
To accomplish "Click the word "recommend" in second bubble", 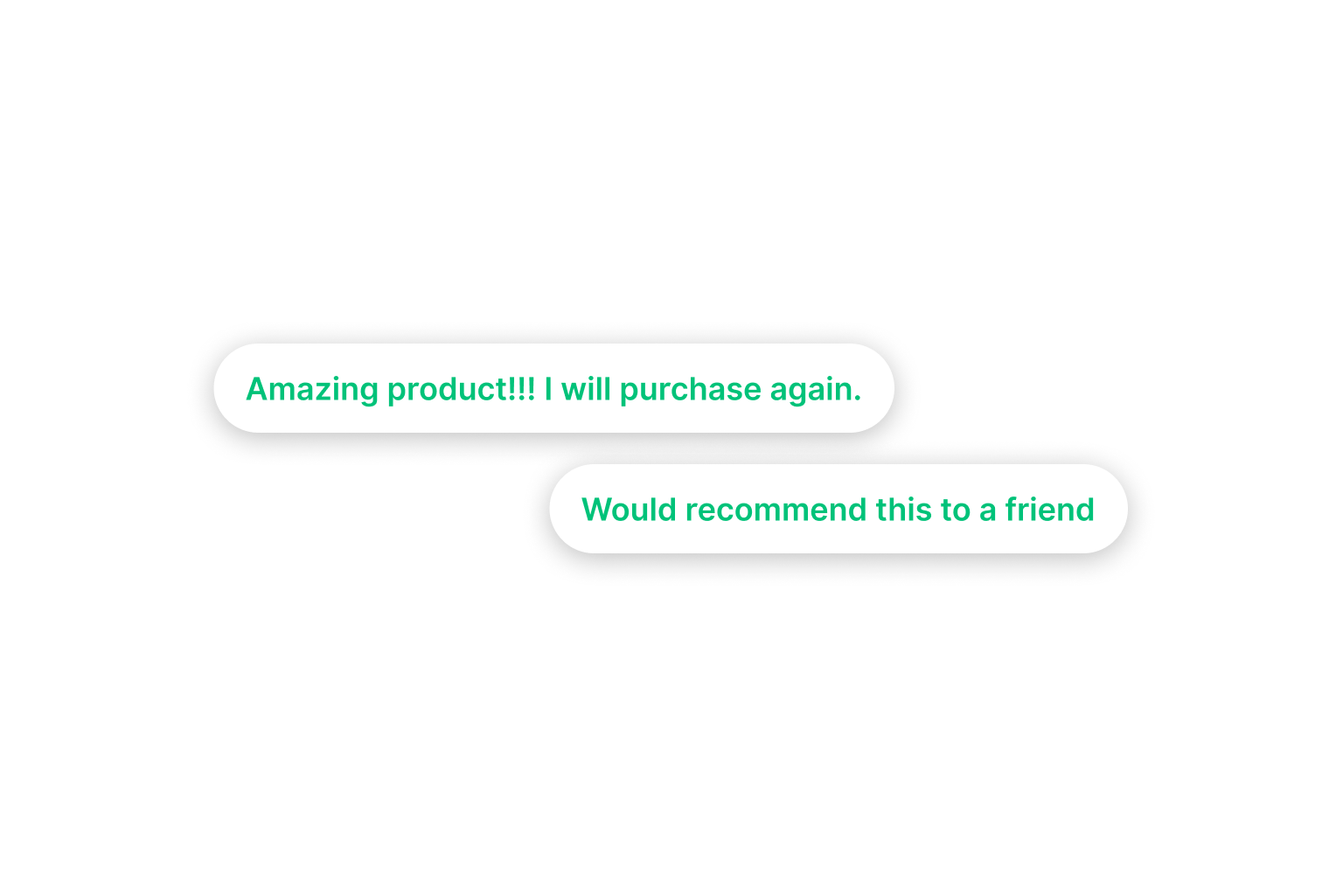I will pos(776,511).
